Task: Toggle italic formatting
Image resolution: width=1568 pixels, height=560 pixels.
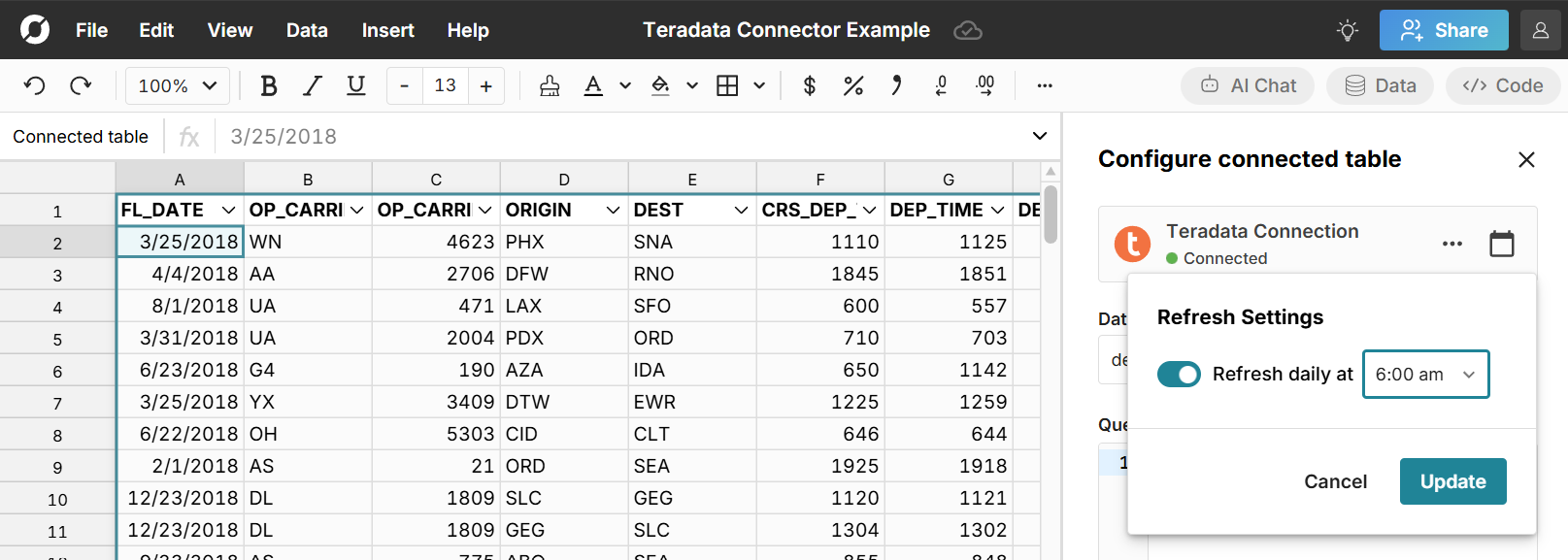Action: tap(313, 85)
